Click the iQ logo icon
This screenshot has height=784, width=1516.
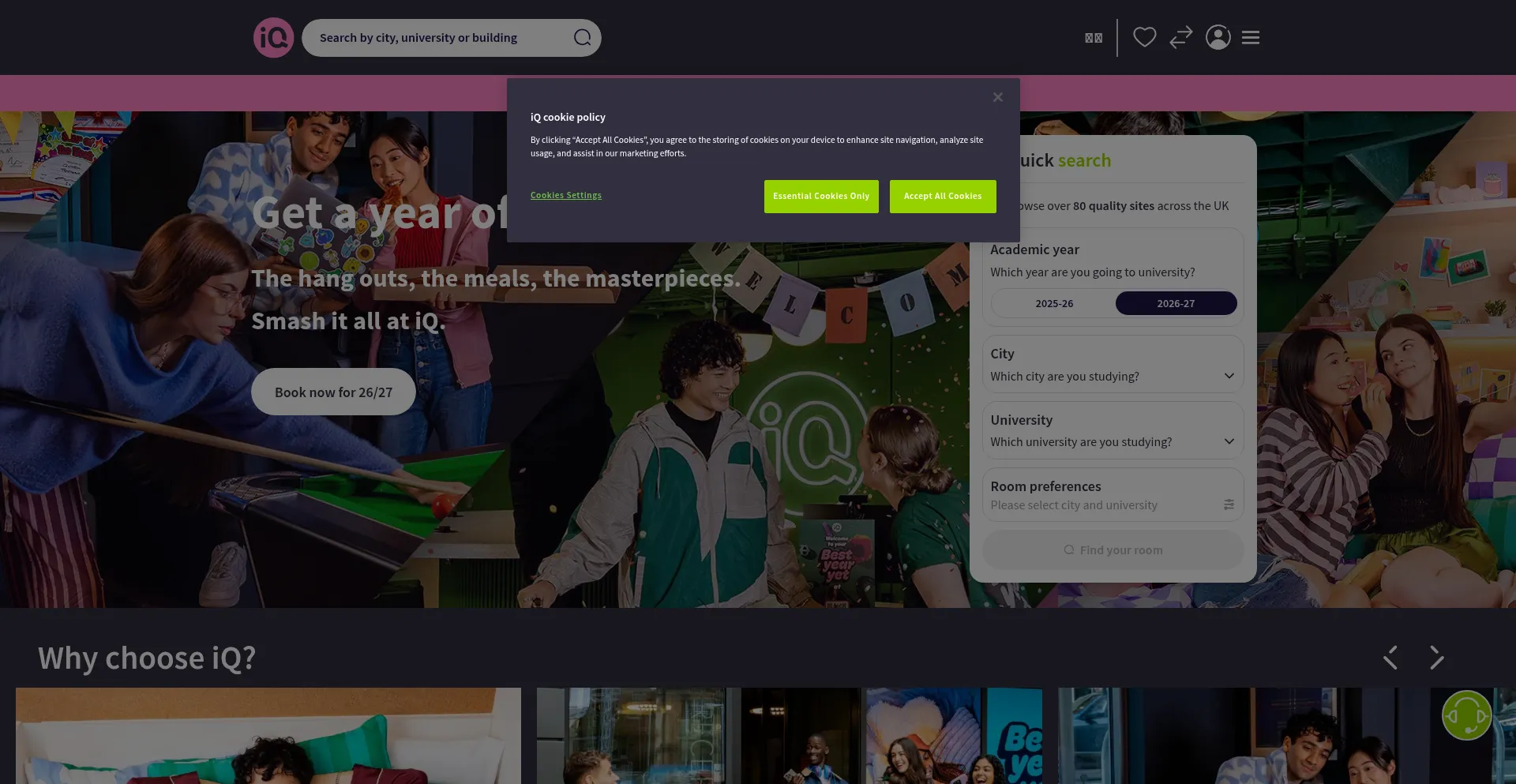click(x=273, y=38)
